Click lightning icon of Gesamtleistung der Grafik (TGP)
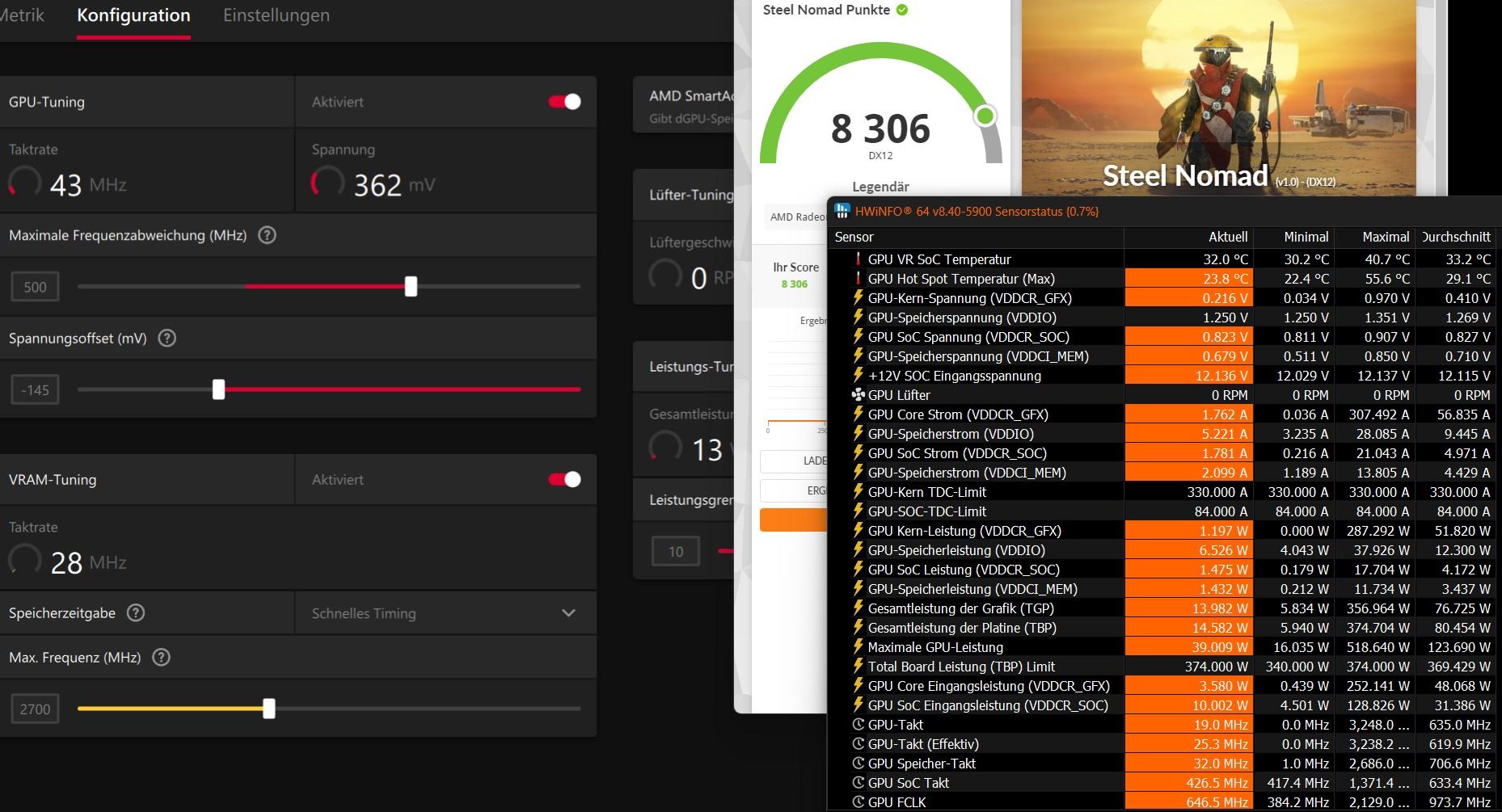The image size is (1502, 812). [859, 608]
